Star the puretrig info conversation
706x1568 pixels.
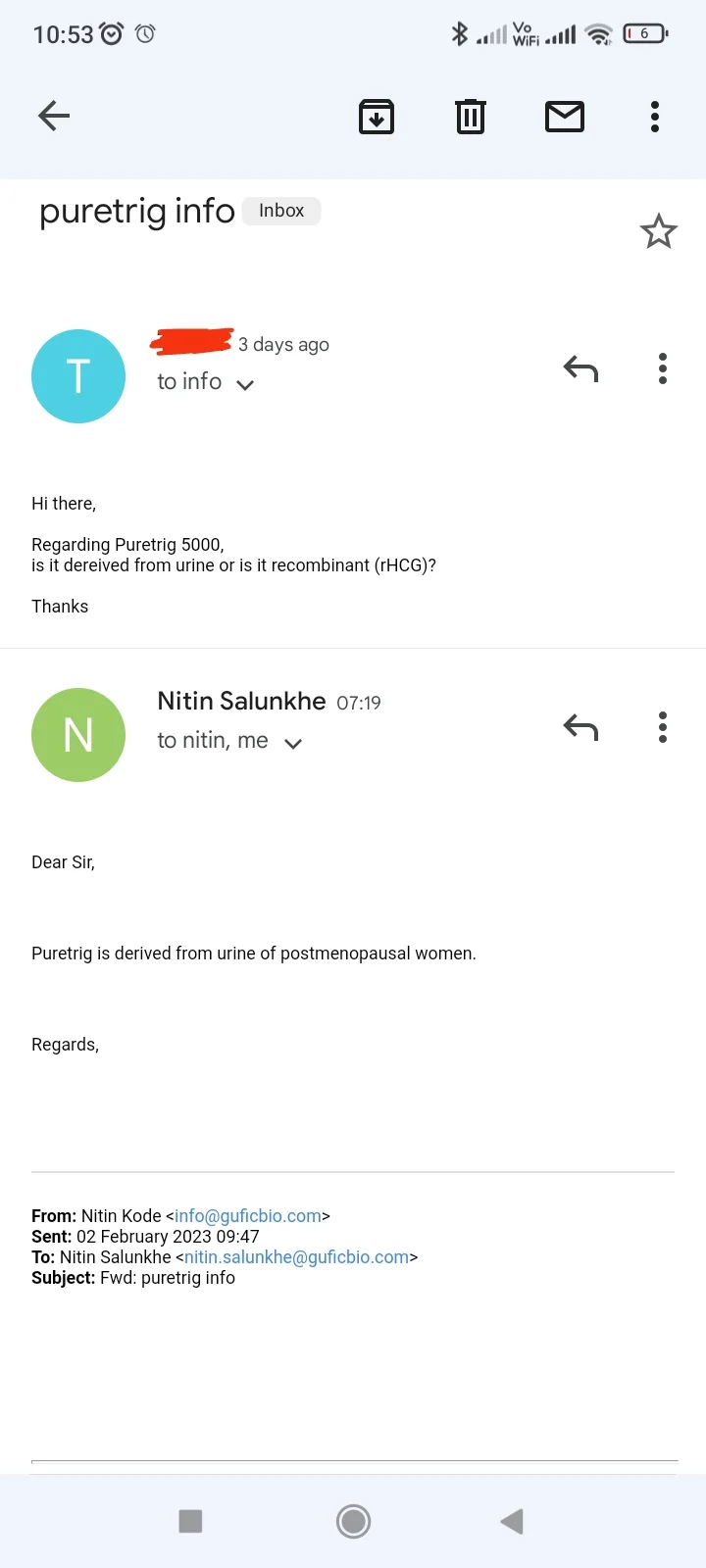click(659, 232)
